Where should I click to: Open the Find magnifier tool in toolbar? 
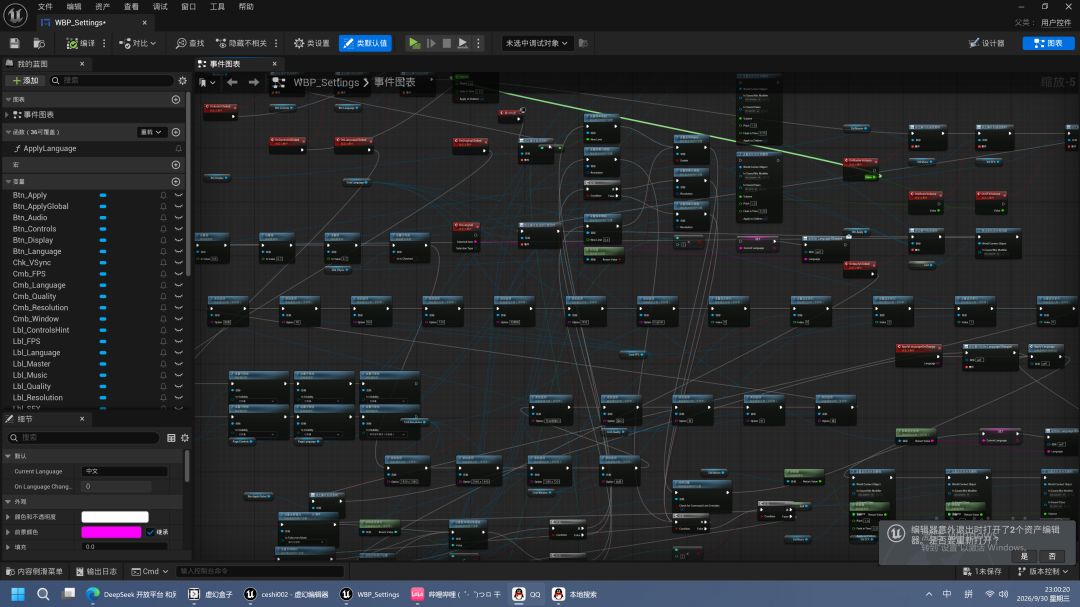coord(190,43)
